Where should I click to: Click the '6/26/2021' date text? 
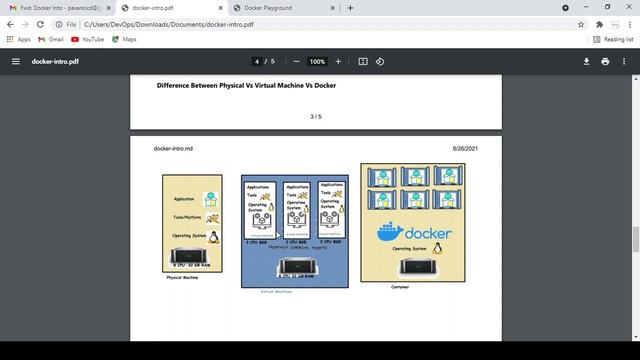465,149
